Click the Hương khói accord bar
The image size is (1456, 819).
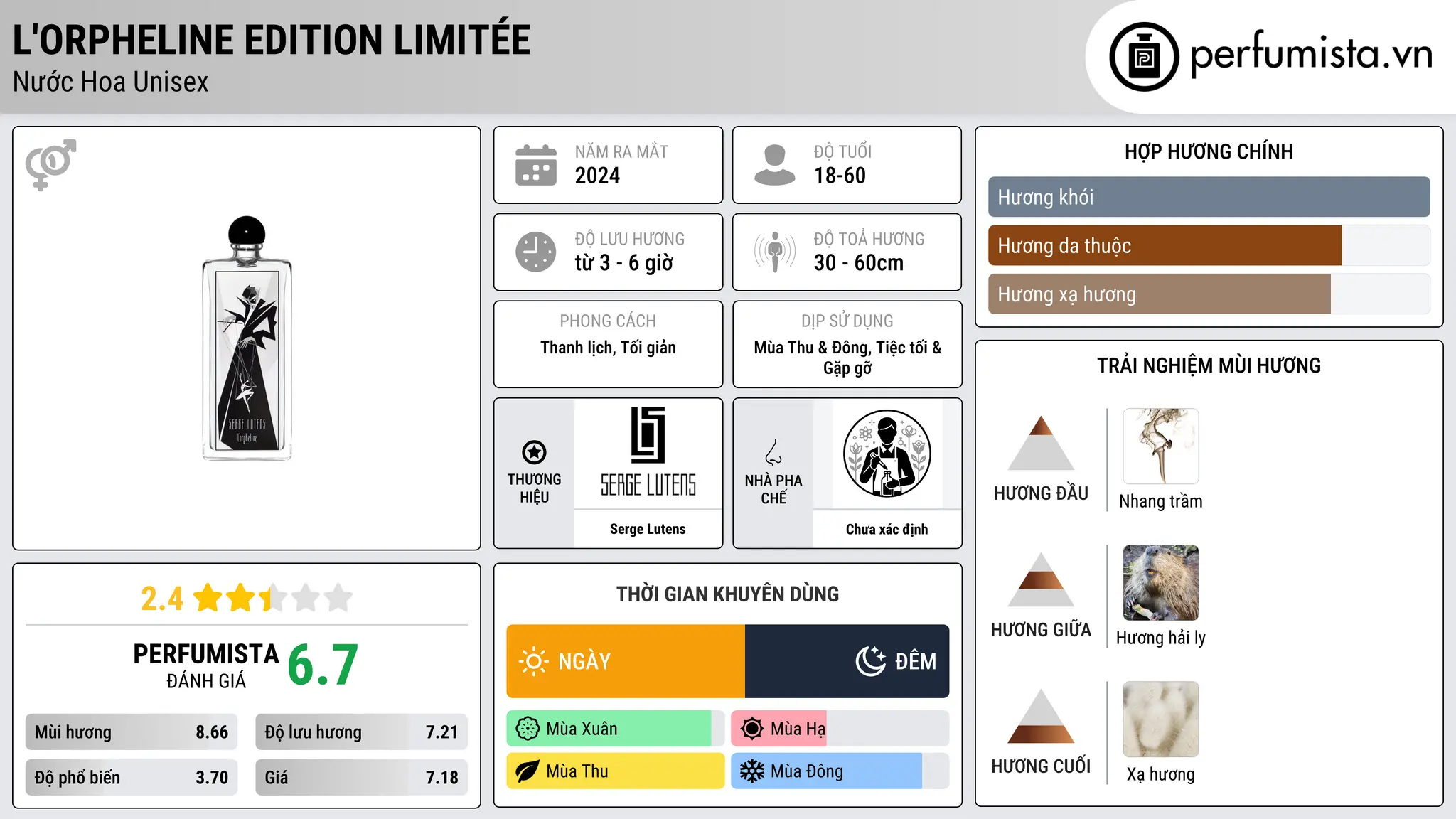1209,197
